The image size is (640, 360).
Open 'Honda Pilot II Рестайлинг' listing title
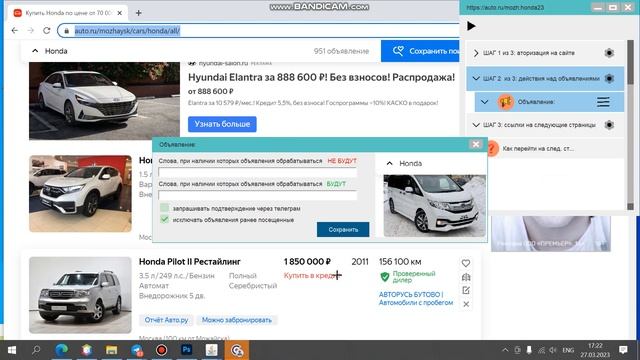tap(190, 262)
